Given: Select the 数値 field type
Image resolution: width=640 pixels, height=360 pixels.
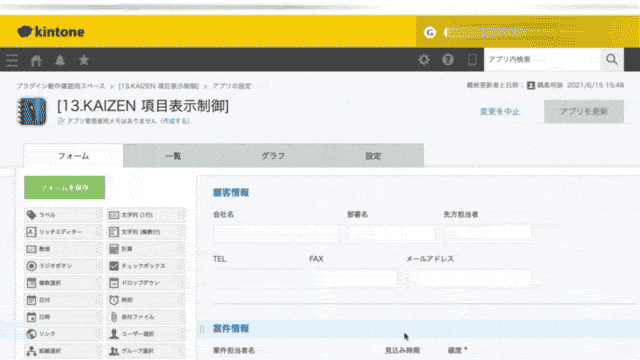Looking at the screenshot, I should [x=63, y=249].
